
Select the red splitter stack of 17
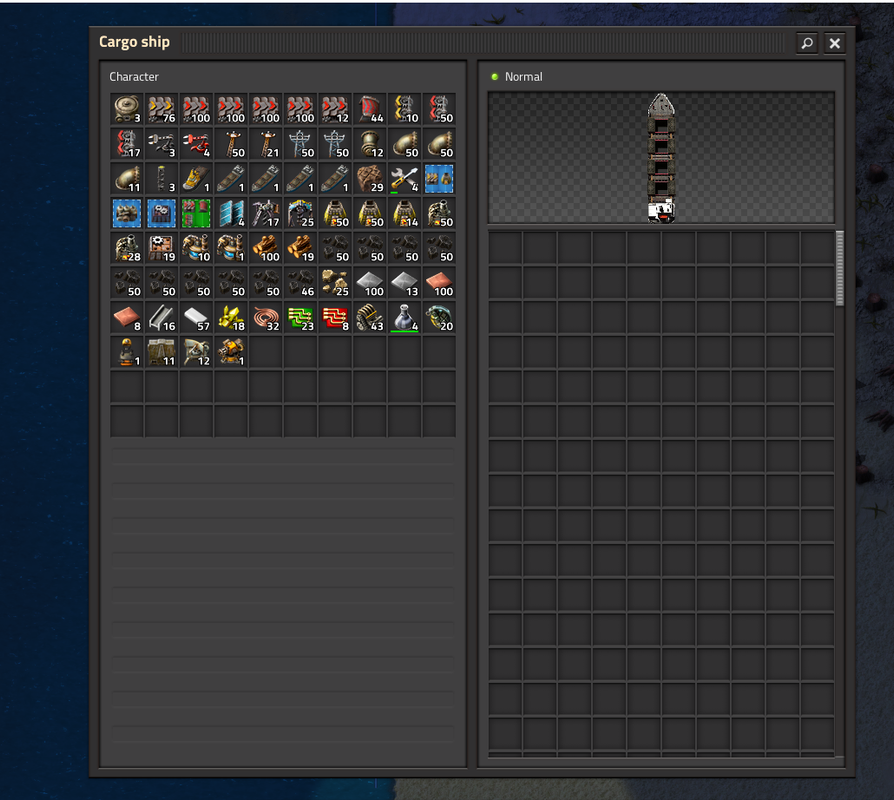127,144
